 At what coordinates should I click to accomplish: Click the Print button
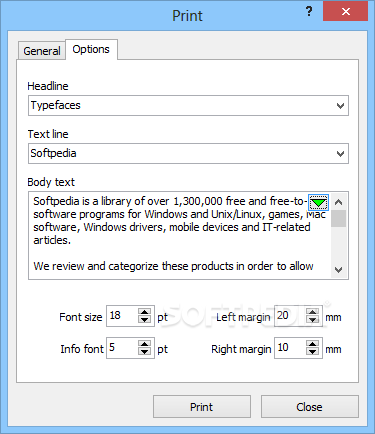202,407
